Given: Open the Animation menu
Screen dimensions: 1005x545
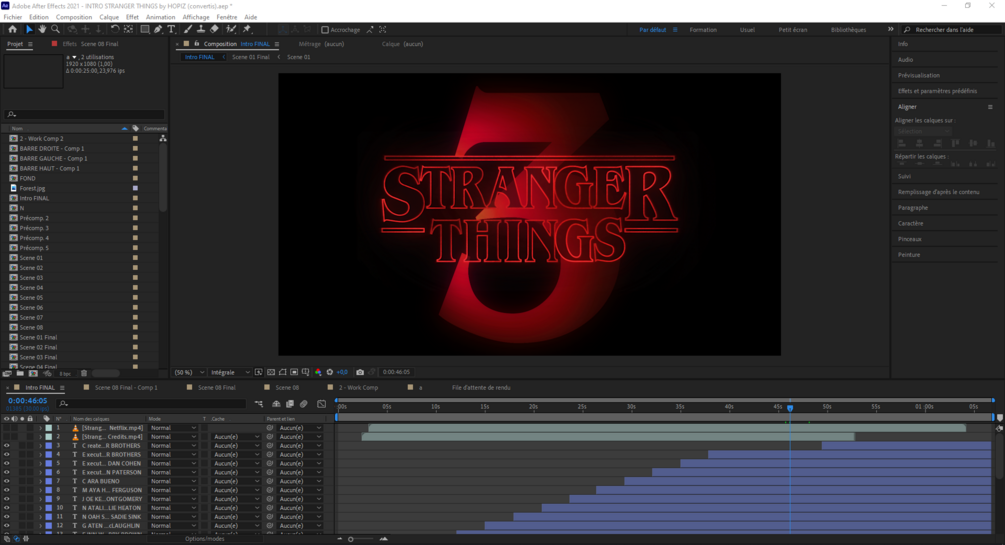Looking at the screenshot, I should tap(160, 17).
